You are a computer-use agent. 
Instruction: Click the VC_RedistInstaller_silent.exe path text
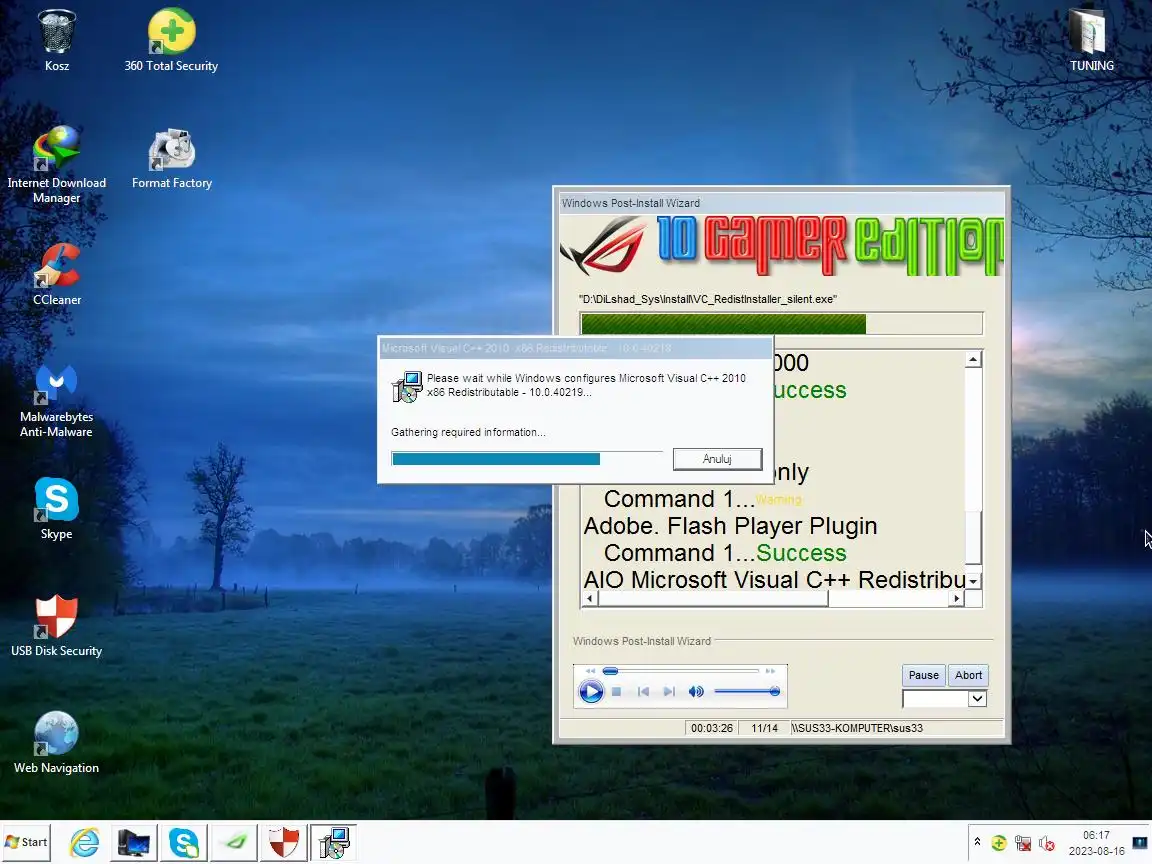[708, 299]
